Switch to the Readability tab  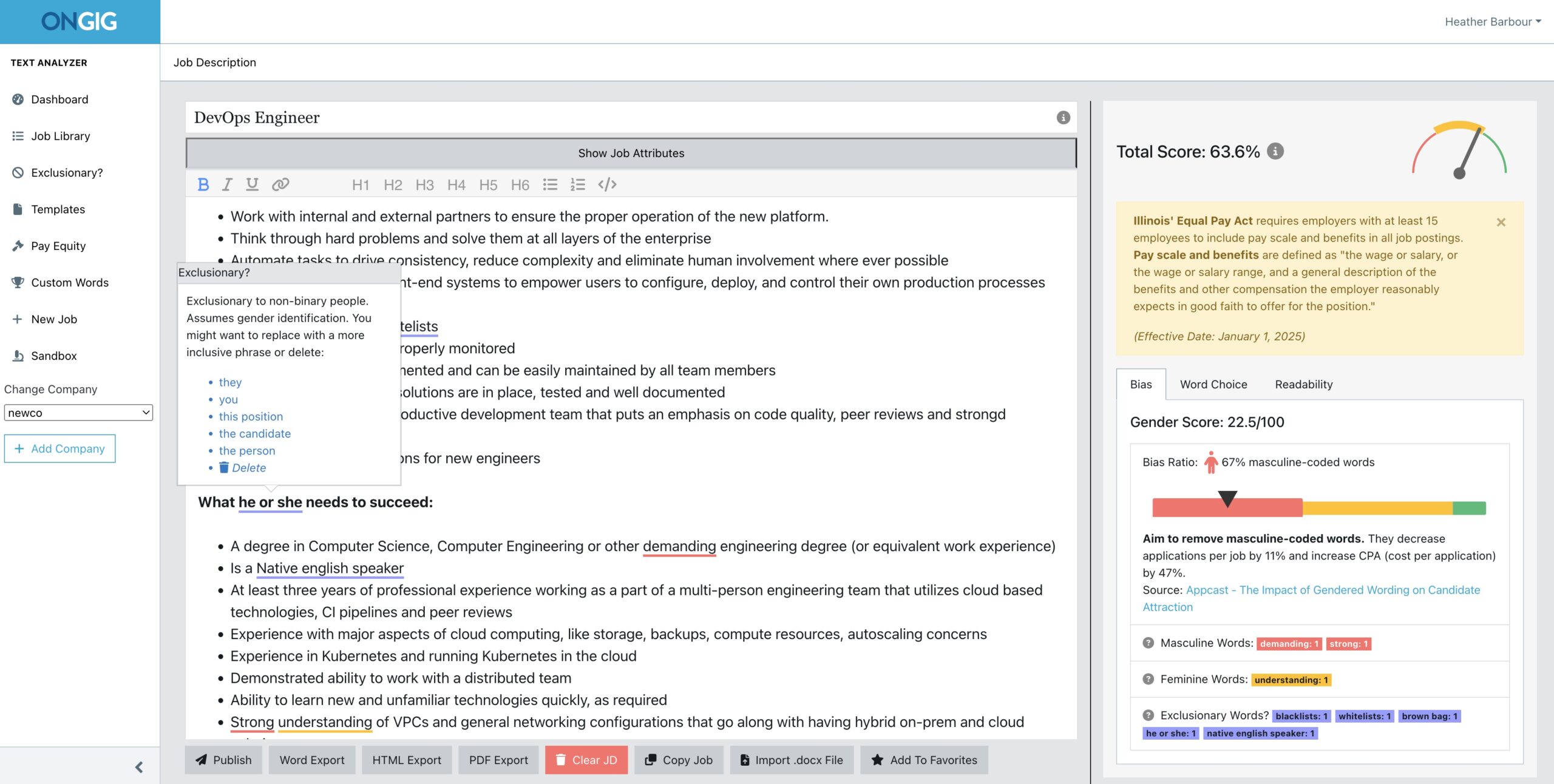click(x=1303, y=384)
